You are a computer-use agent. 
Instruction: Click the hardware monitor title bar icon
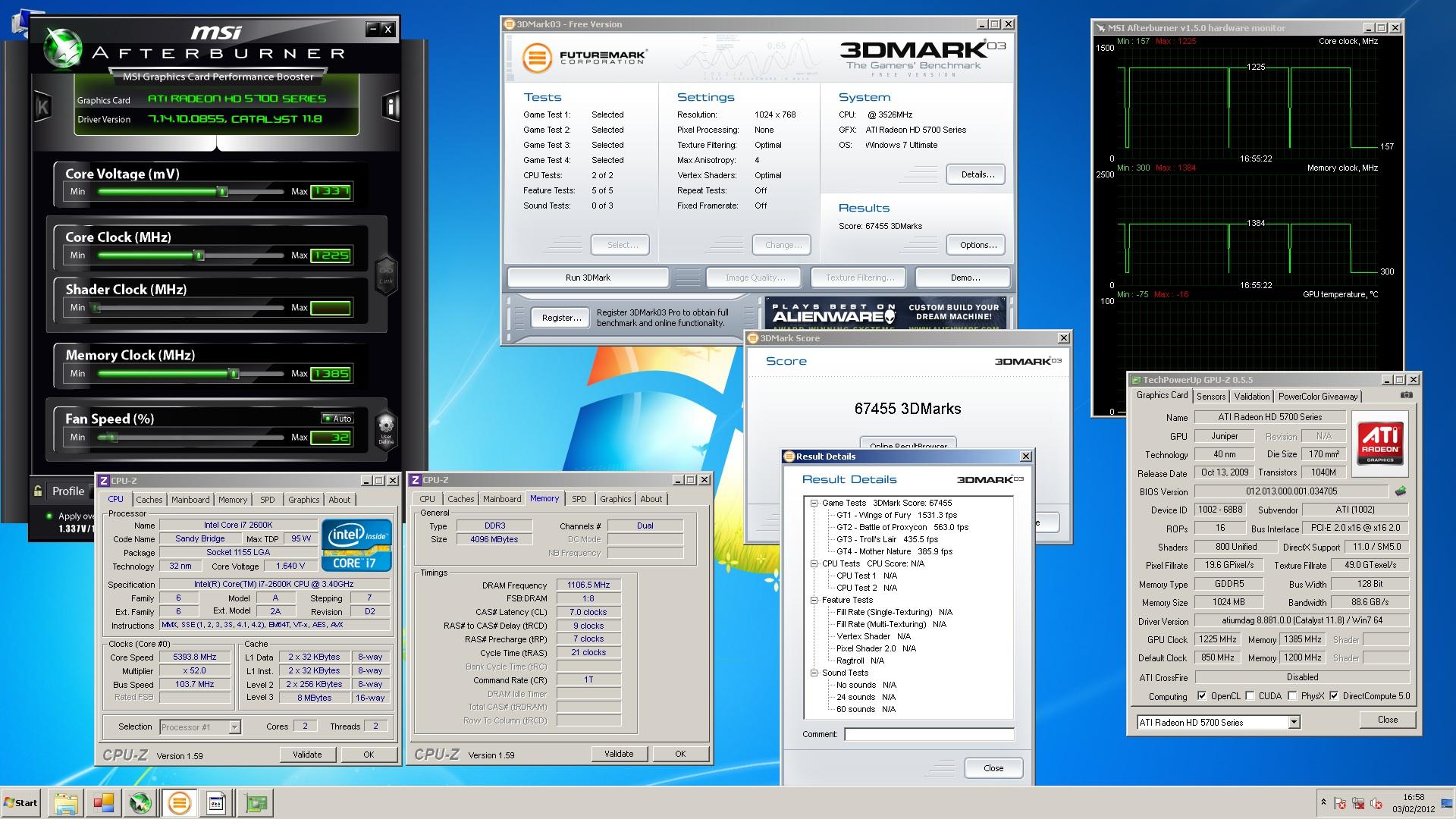1100,28
